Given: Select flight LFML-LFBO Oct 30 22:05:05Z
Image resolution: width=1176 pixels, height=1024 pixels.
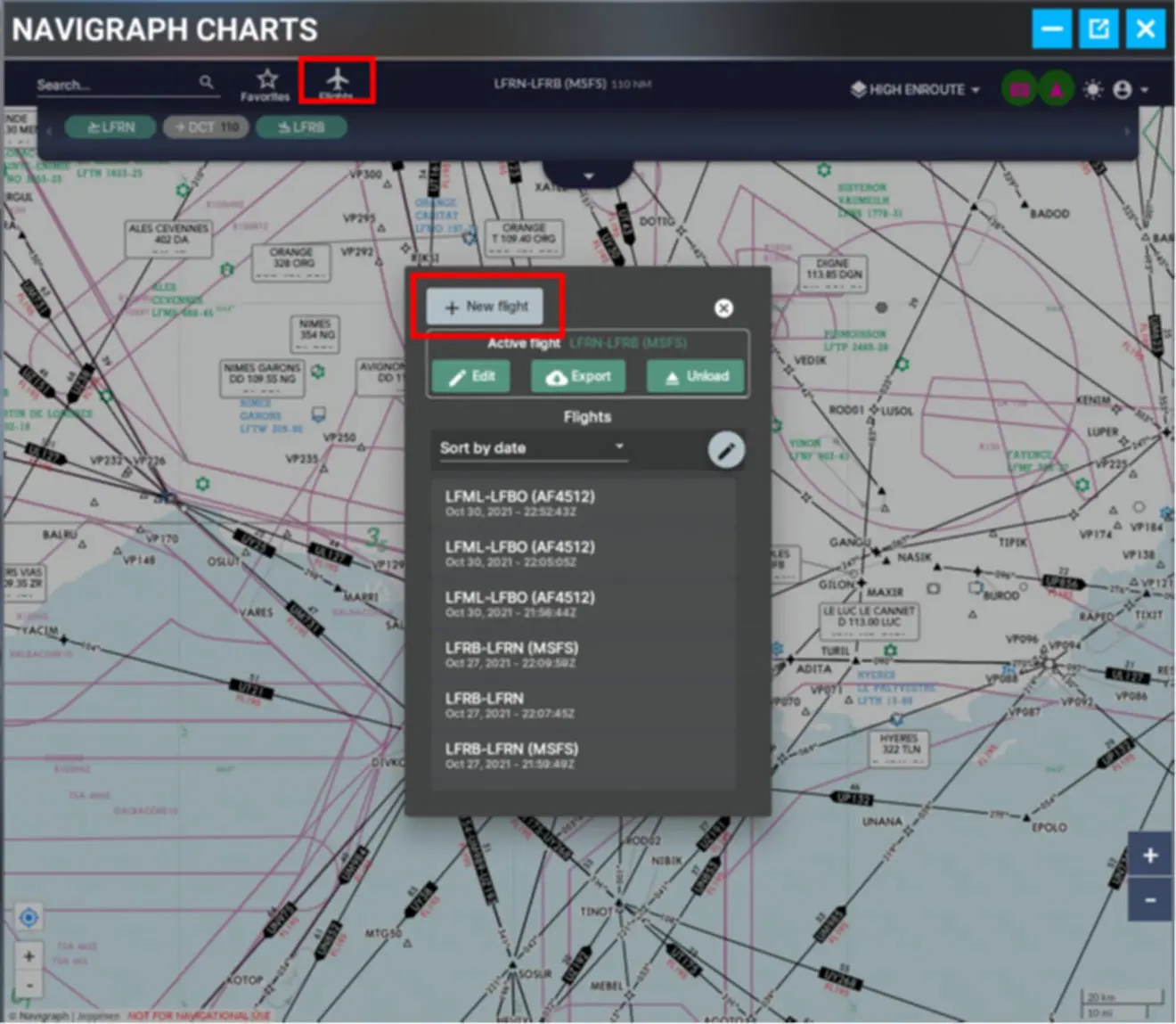Looking at the screenshot, I should (583, 554).
